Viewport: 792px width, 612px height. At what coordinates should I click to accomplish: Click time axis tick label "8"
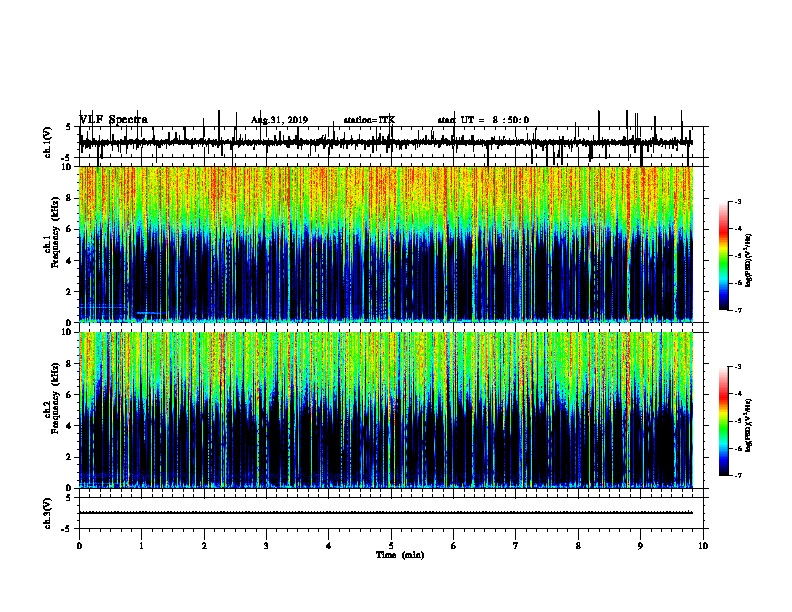578,546
